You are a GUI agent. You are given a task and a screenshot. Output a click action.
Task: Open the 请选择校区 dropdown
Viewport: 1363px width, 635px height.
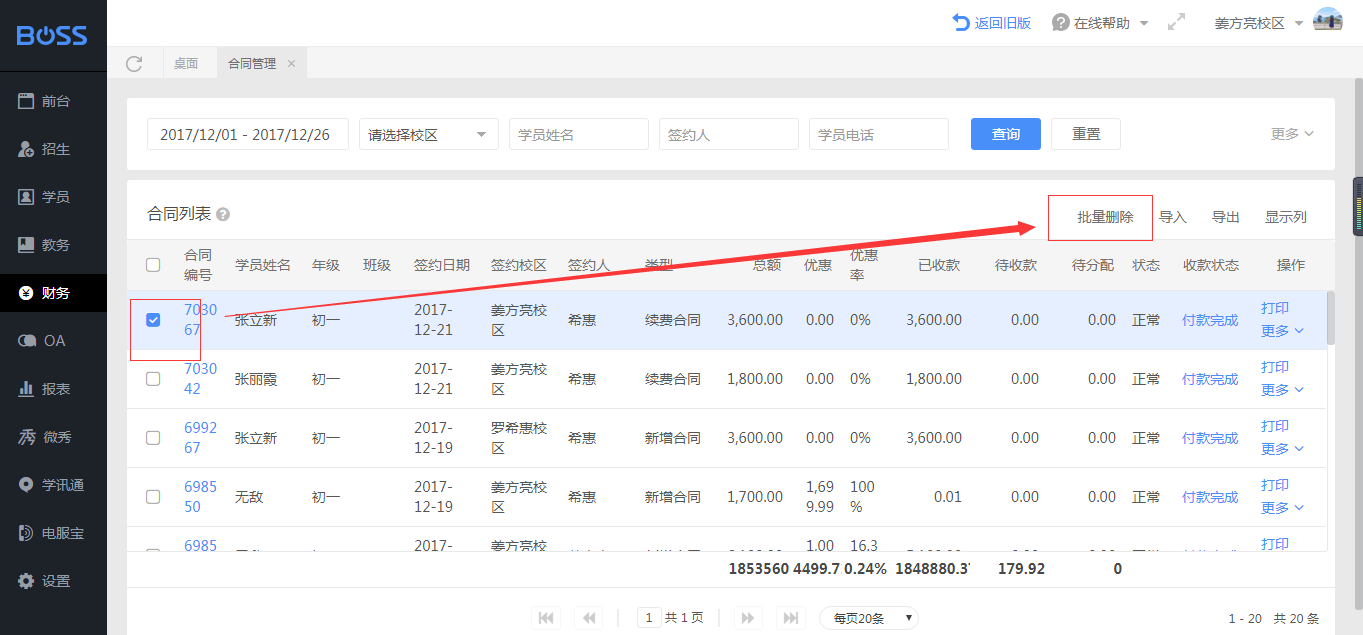(429, 134)
